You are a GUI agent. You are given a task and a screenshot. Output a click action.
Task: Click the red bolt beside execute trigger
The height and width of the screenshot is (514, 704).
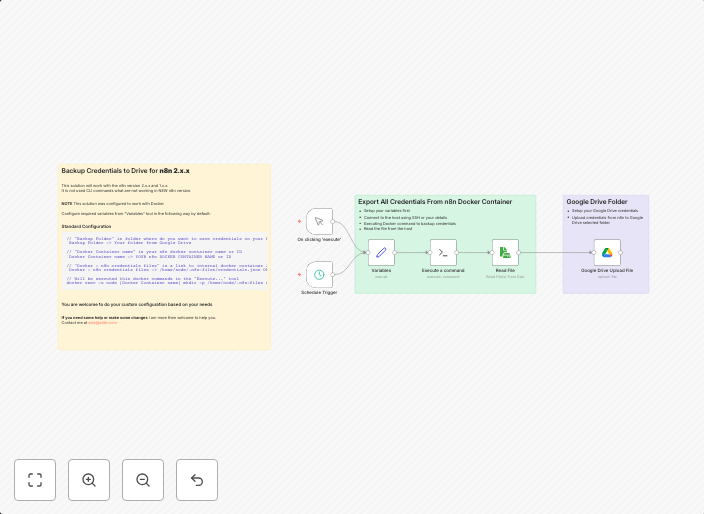click(x=299, y=221)
